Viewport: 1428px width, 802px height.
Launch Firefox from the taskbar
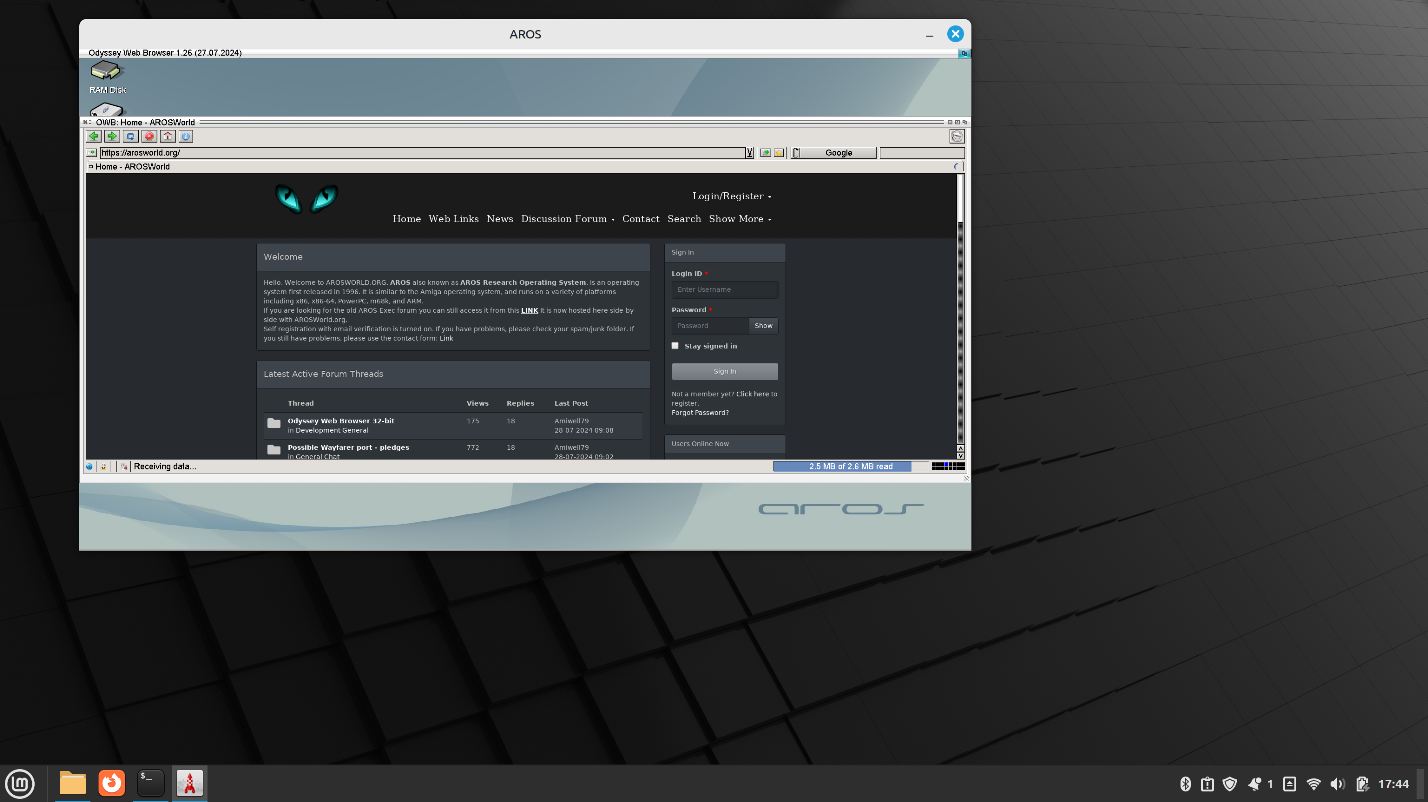pyautogui.click(x=112, y=783)
